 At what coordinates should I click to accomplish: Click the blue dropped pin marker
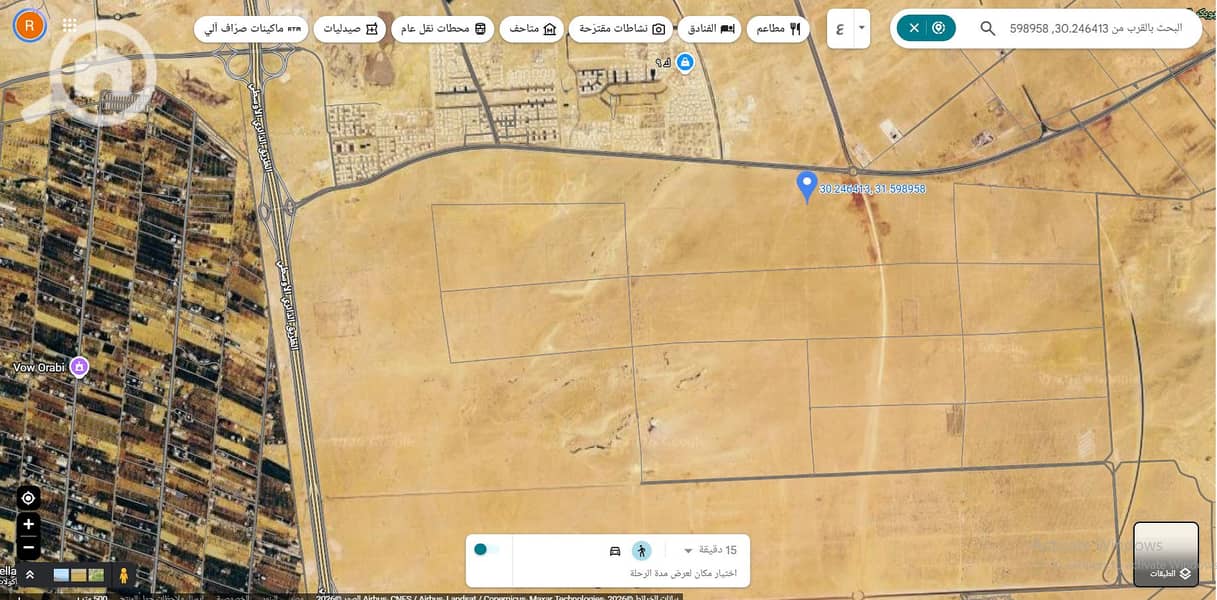[806, 187]
